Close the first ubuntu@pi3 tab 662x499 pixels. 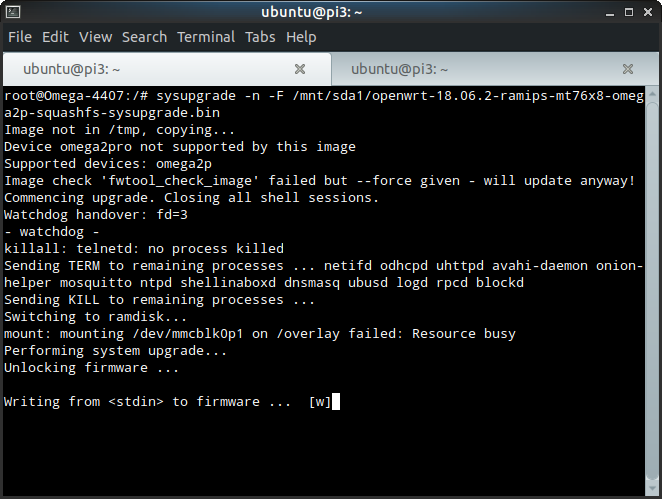pos(300,69)
